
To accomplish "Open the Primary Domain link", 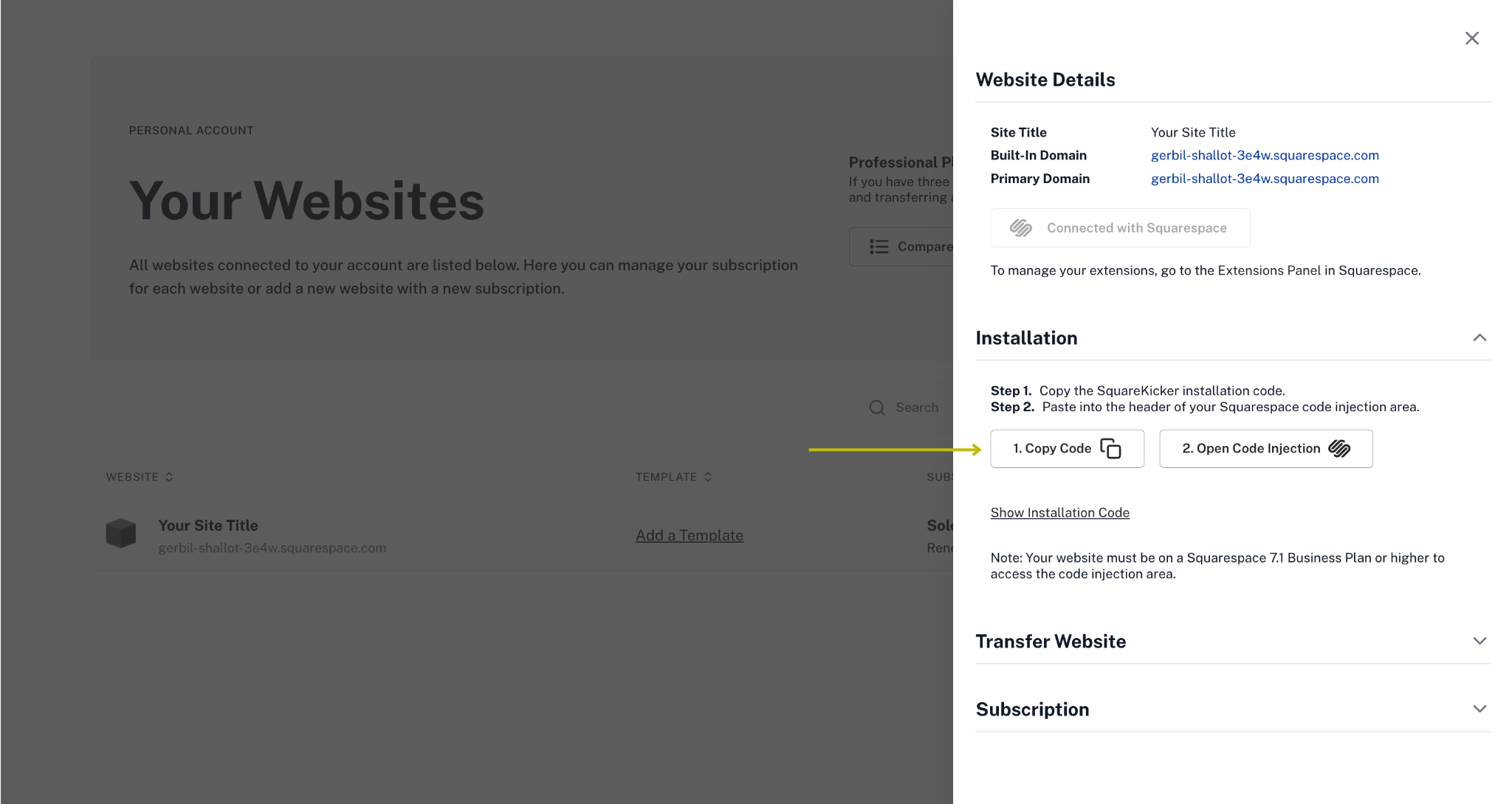I will pos(1264,179).
